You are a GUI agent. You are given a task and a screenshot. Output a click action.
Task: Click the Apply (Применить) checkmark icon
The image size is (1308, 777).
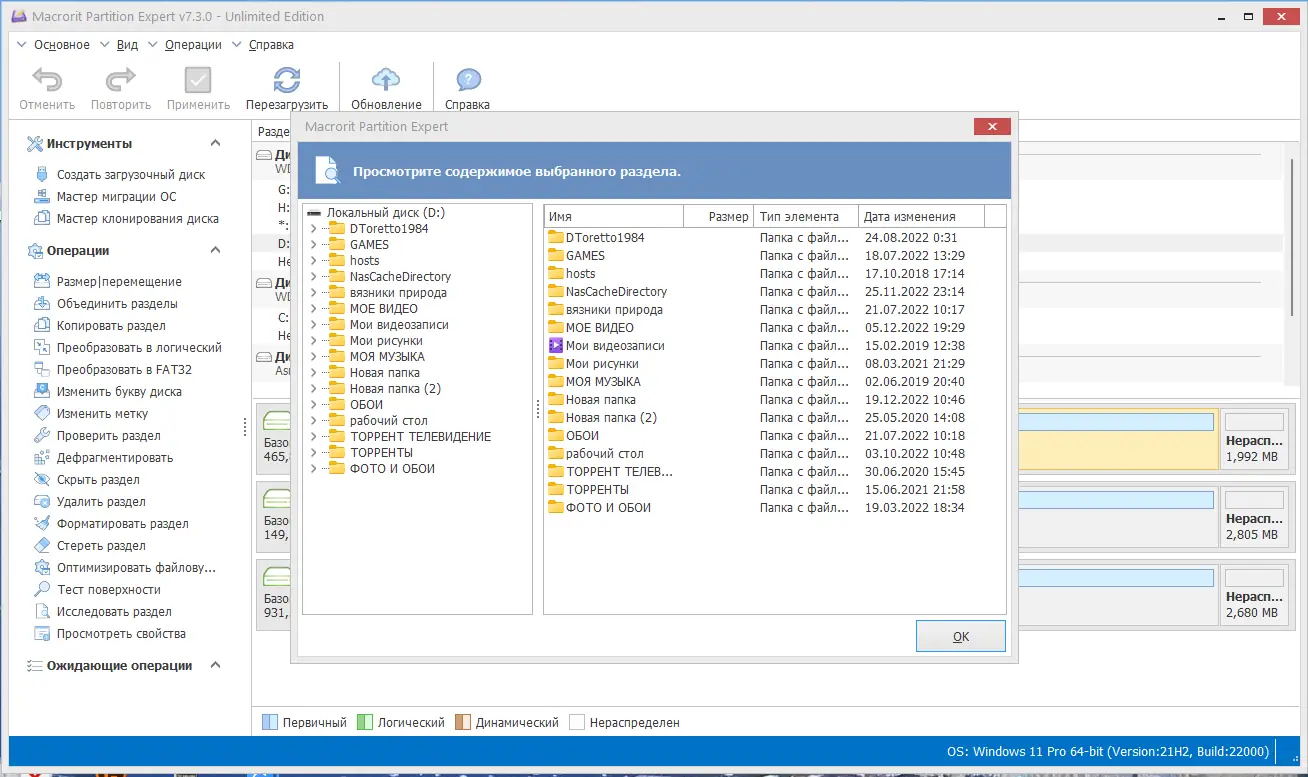coord(198,81)
